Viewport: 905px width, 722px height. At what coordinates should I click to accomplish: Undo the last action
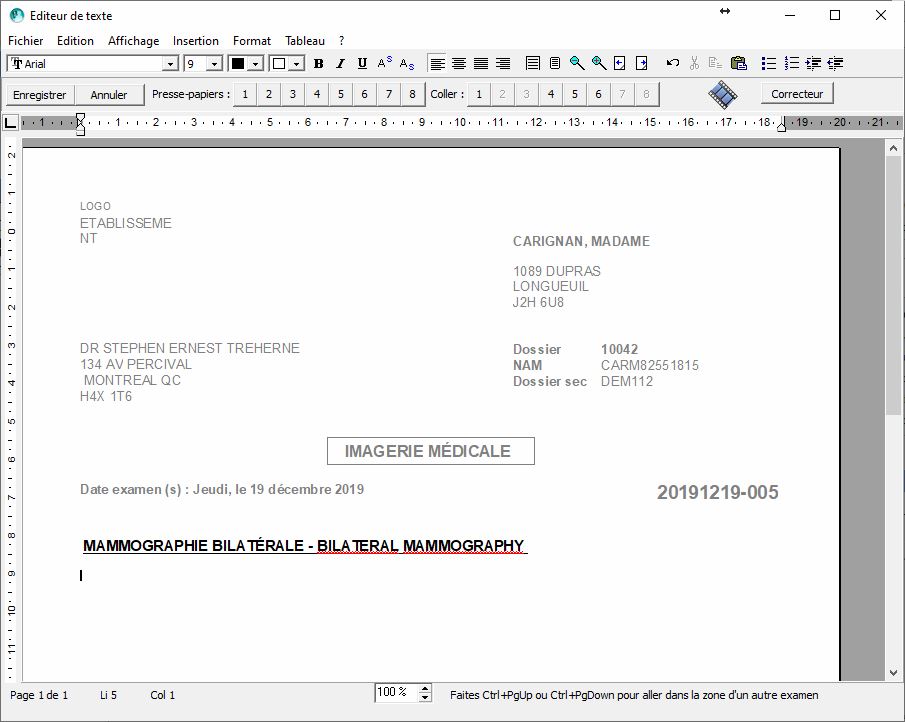click(x=672, y=63)
